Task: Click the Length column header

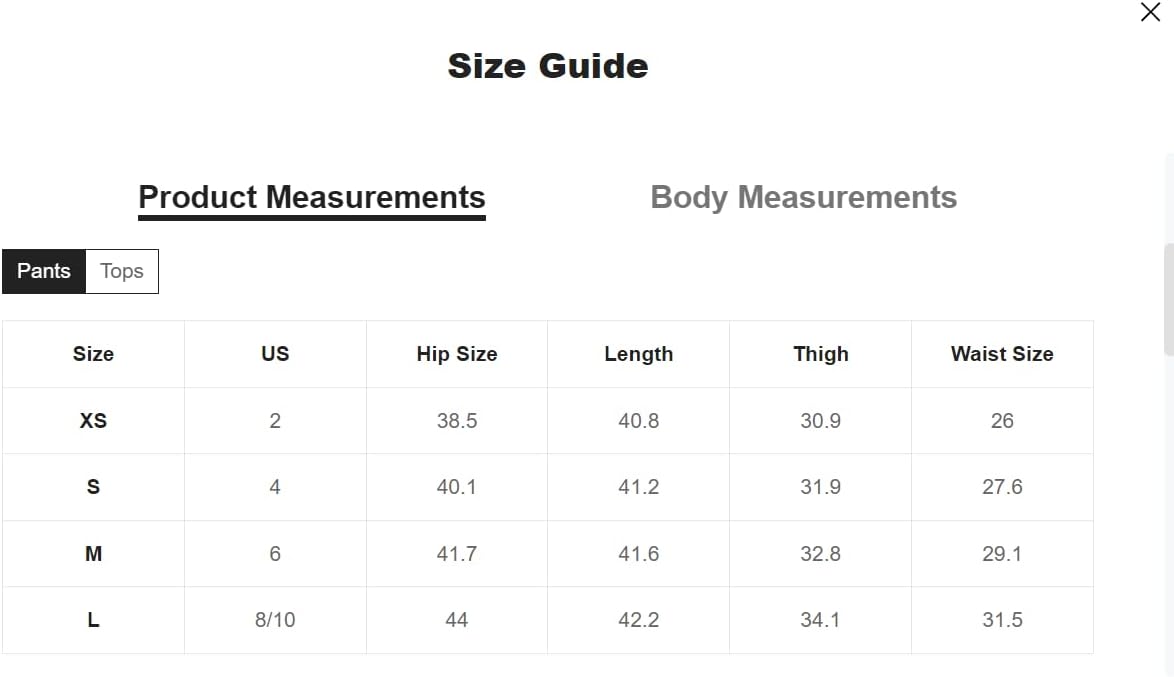Action: pos(639,354)
